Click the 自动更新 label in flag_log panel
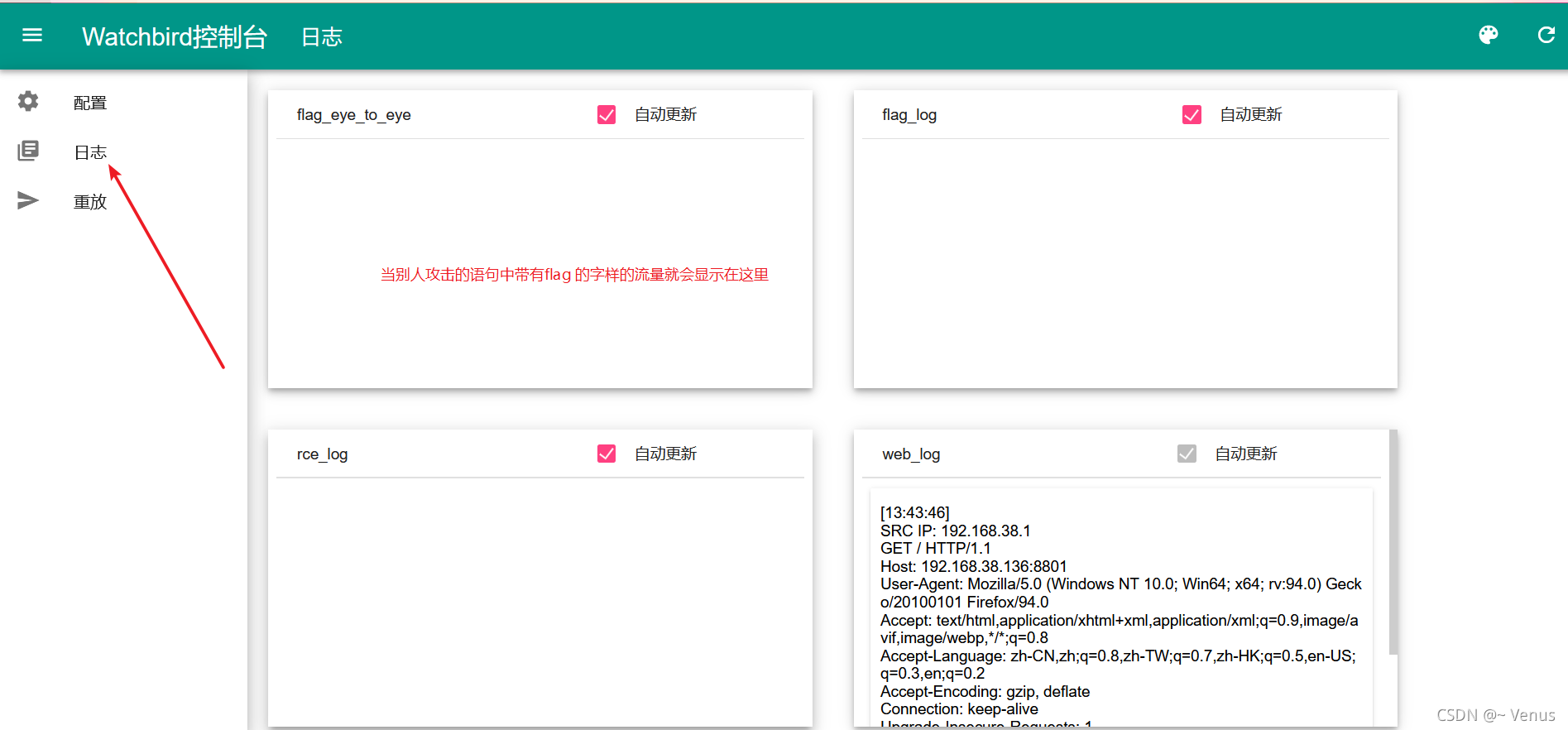This screenshot has height=730, width=1568. point(1251,114)
